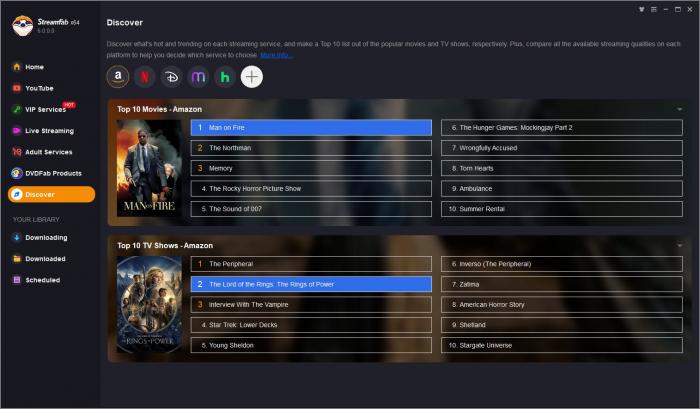
Task: Open VIP Services label
Action: point(46,109)
